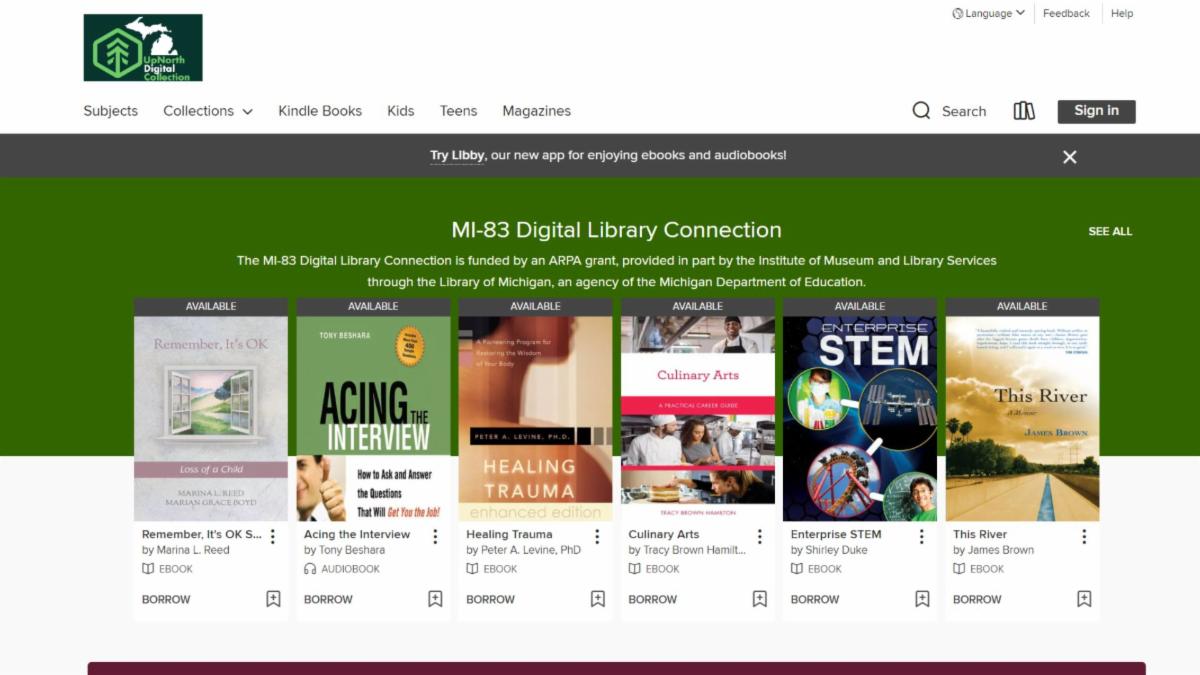Click the Sign in button
The width and height of the screenshot is (1200, 675).
[1096, 111]
